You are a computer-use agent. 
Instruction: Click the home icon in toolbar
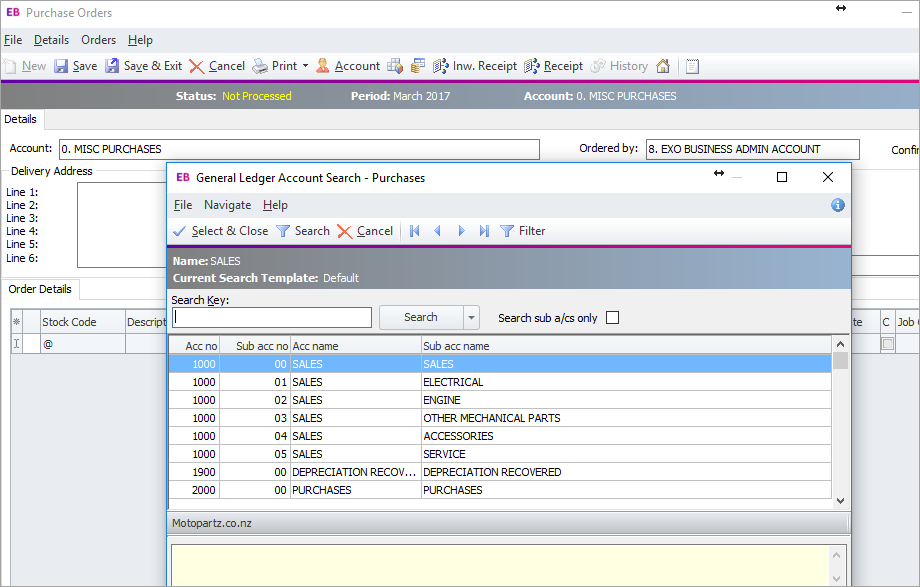(x=663, y=66)
